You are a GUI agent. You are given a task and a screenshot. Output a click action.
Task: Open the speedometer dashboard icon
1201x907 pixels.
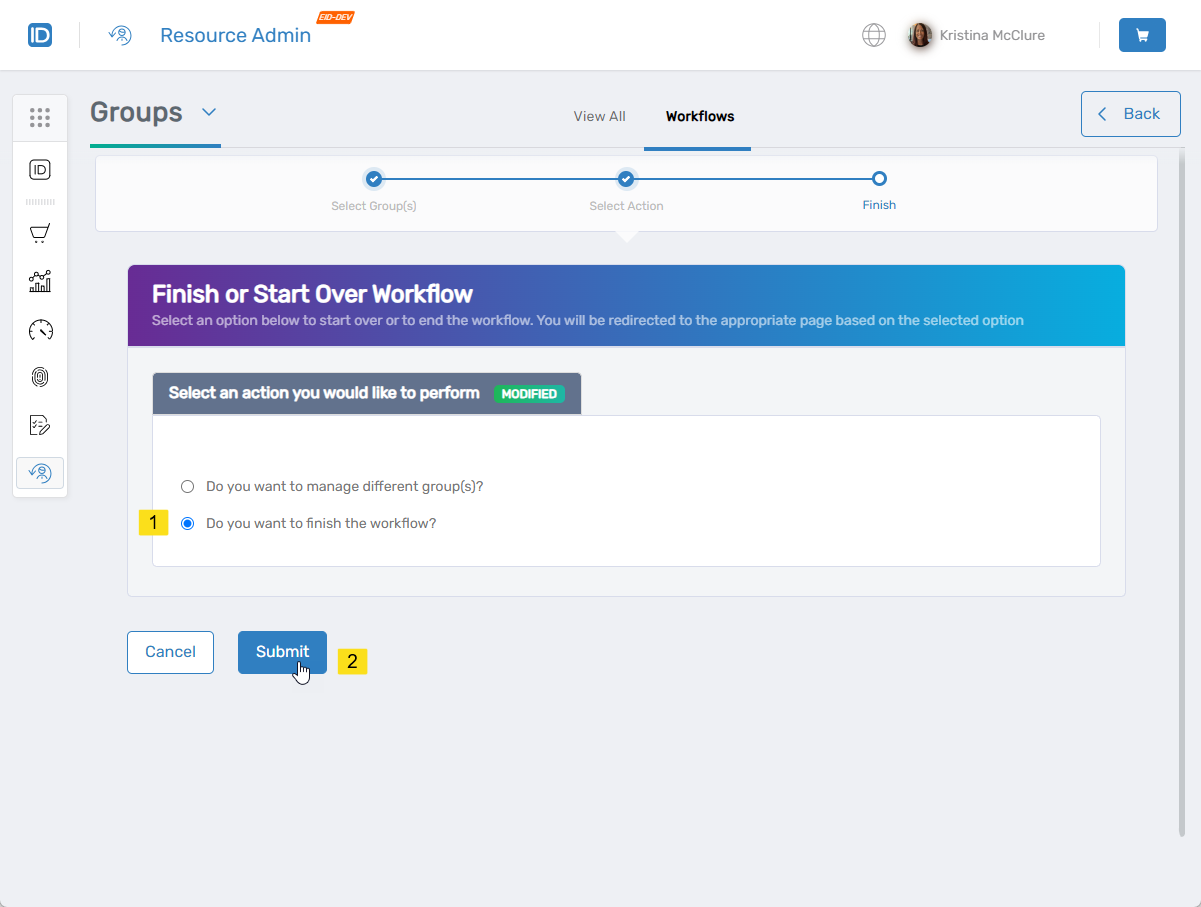pos(40,329)
